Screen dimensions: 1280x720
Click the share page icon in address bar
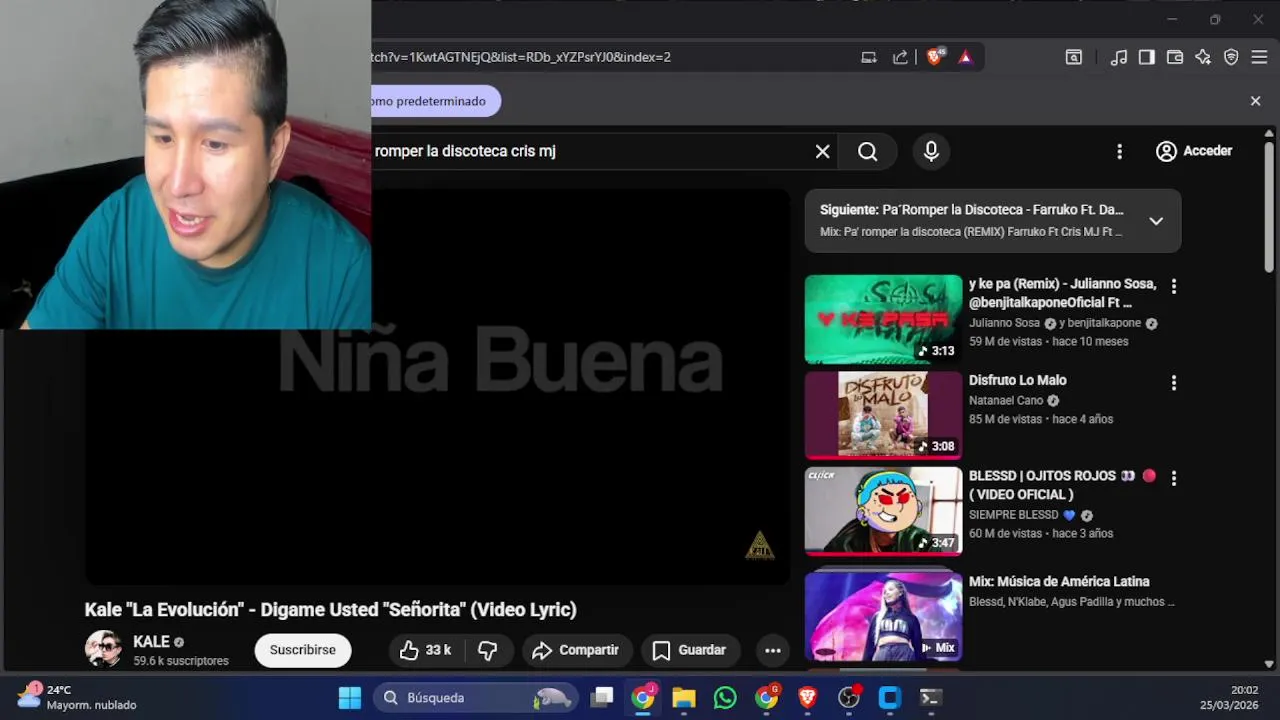point(900,57)
